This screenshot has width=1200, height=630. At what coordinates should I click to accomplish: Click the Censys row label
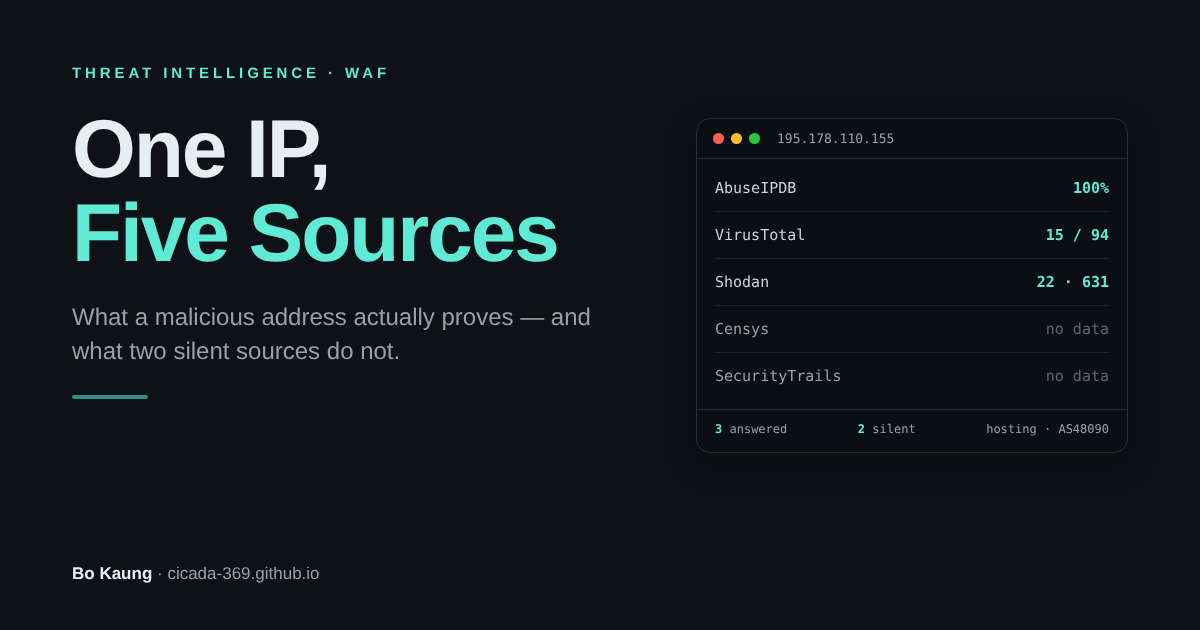(x=742, y=329)
